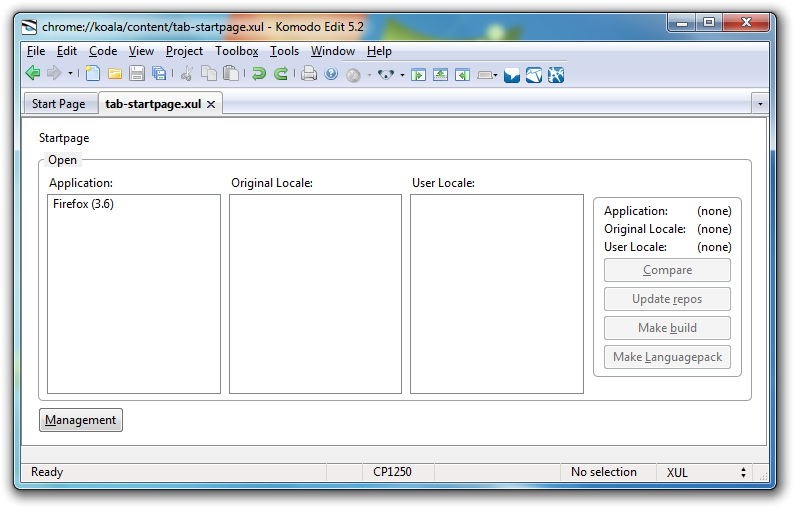Minimize the Komodo Edit window

pos(682,23)
